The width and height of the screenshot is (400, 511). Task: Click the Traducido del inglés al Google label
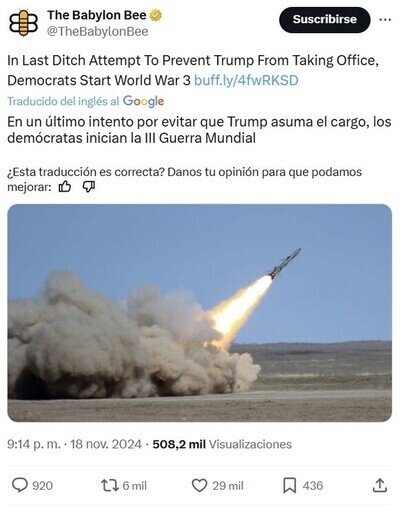pyautogui.click(x=86, y=101)
